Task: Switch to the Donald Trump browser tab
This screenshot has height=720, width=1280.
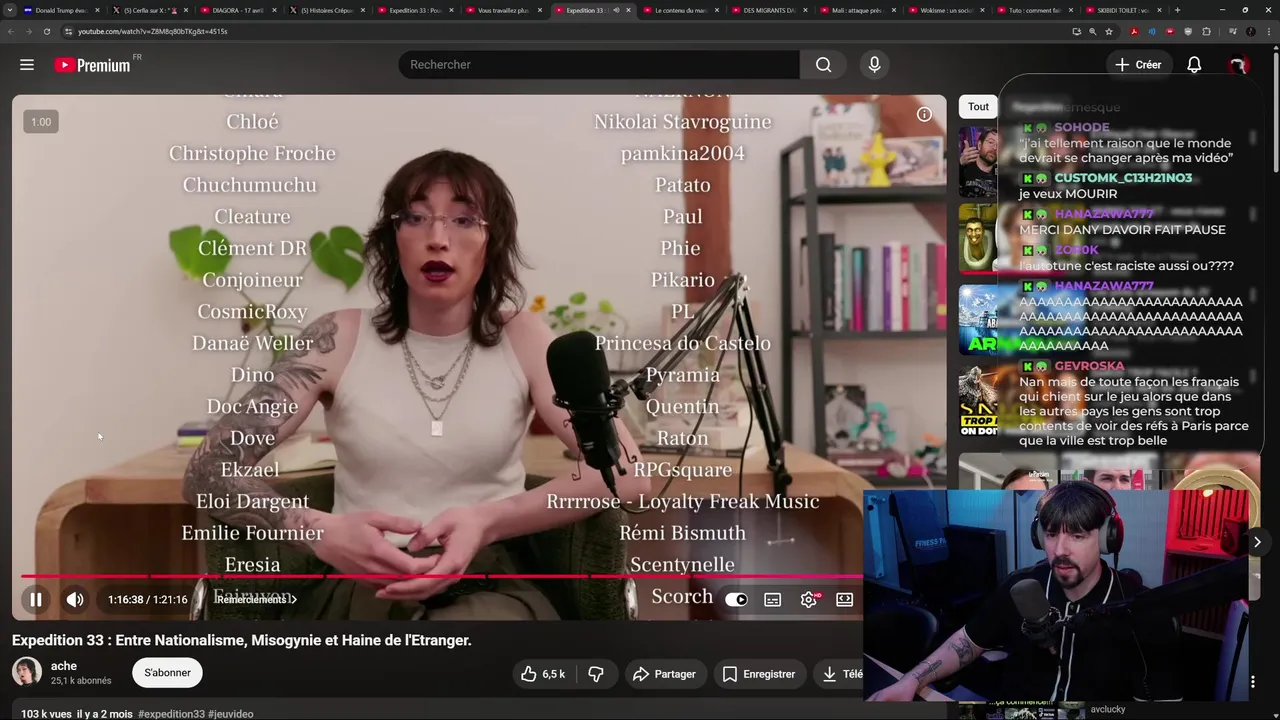Action: pos(60,10)
